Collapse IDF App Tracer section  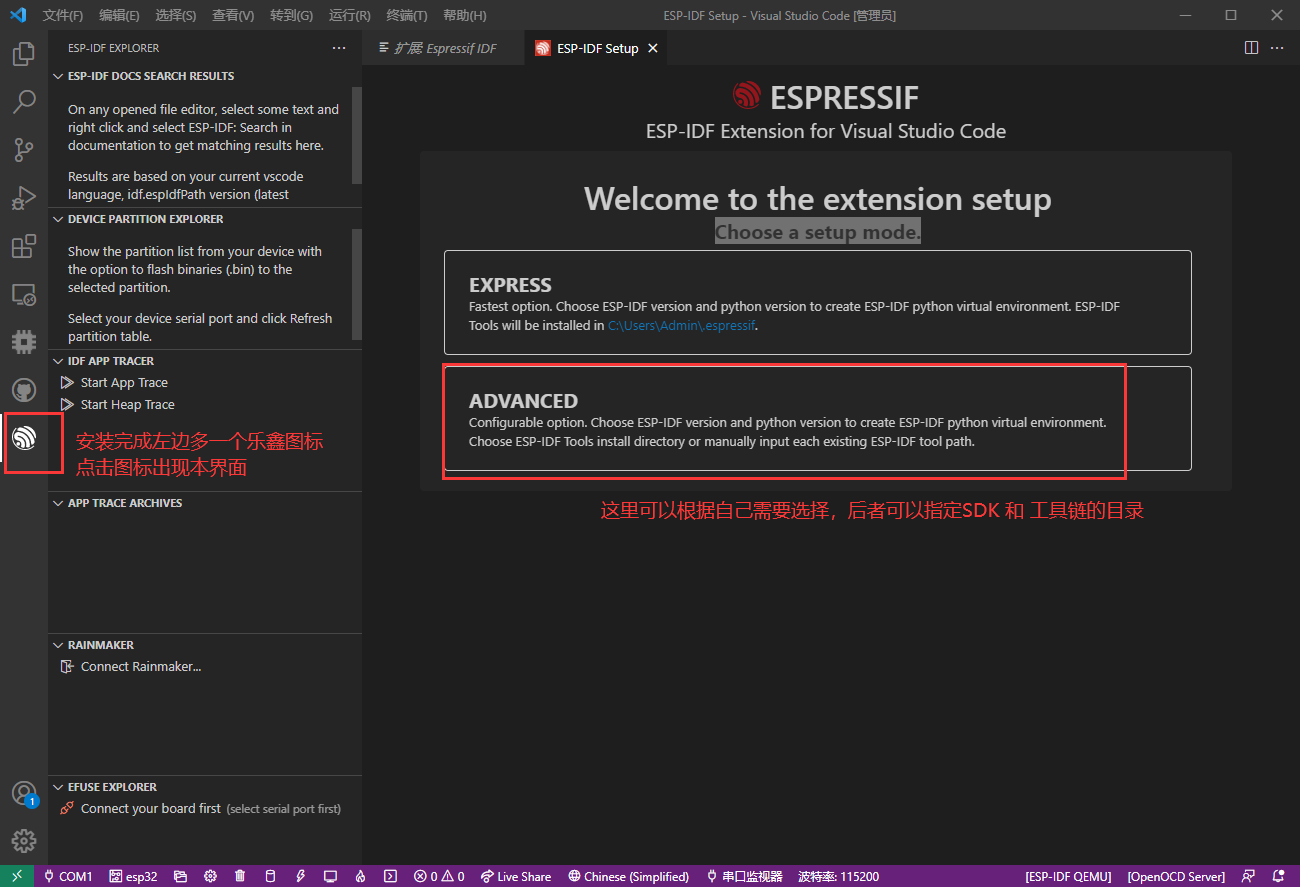click(205, 361)
